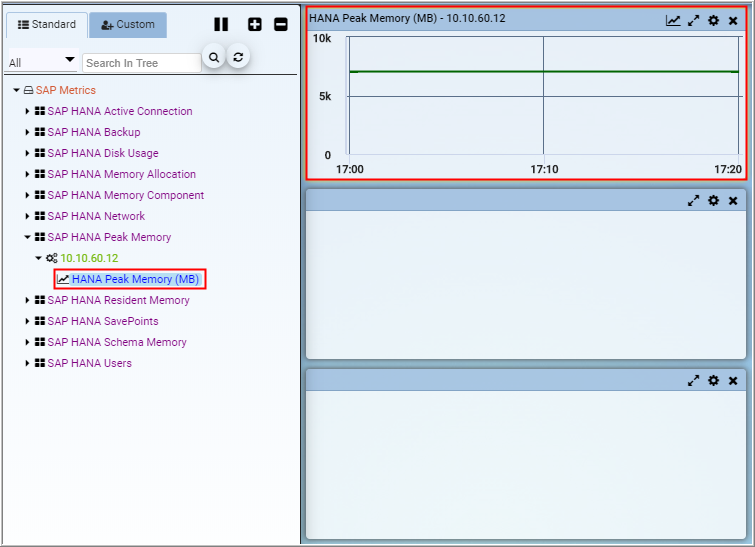The image size is (755, 547).
Task: Collapse SAP HANA Peak Memory node arrow
Action: (x=27, y=237)
